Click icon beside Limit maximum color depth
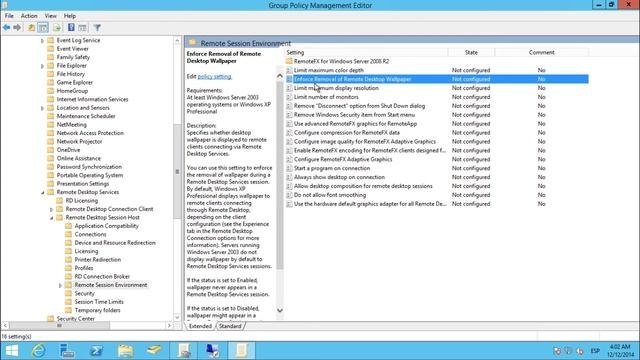Viewport: 640px width, 360px height. click(x=289, y=70)
